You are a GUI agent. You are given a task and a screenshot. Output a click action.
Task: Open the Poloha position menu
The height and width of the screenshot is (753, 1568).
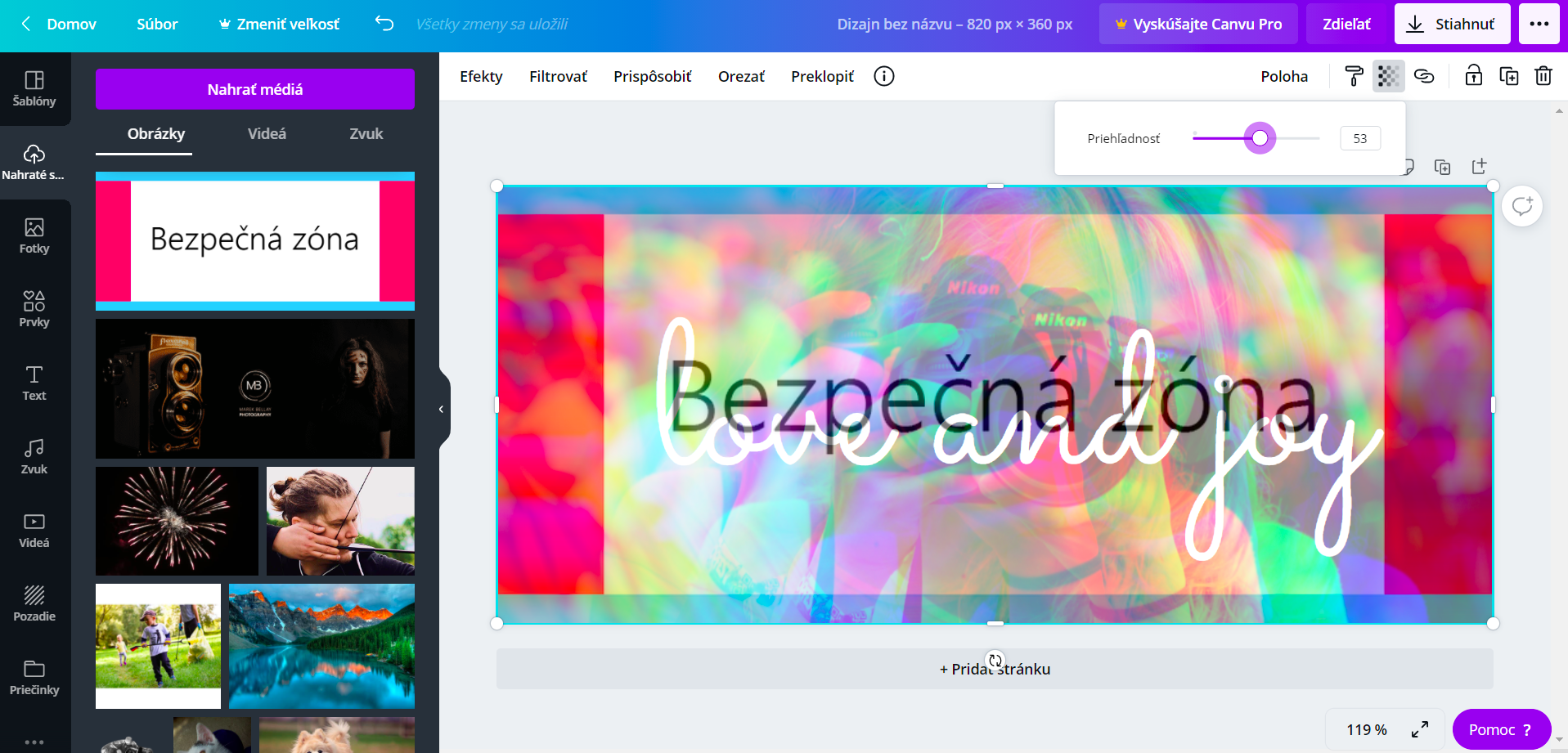pos(1284,76)
